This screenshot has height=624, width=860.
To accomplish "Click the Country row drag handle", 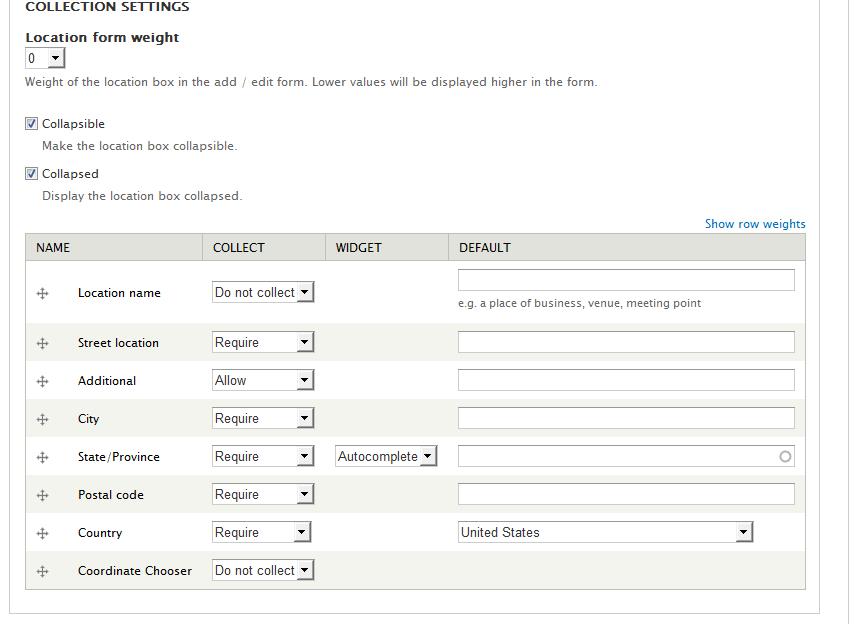I will [43, 533].
